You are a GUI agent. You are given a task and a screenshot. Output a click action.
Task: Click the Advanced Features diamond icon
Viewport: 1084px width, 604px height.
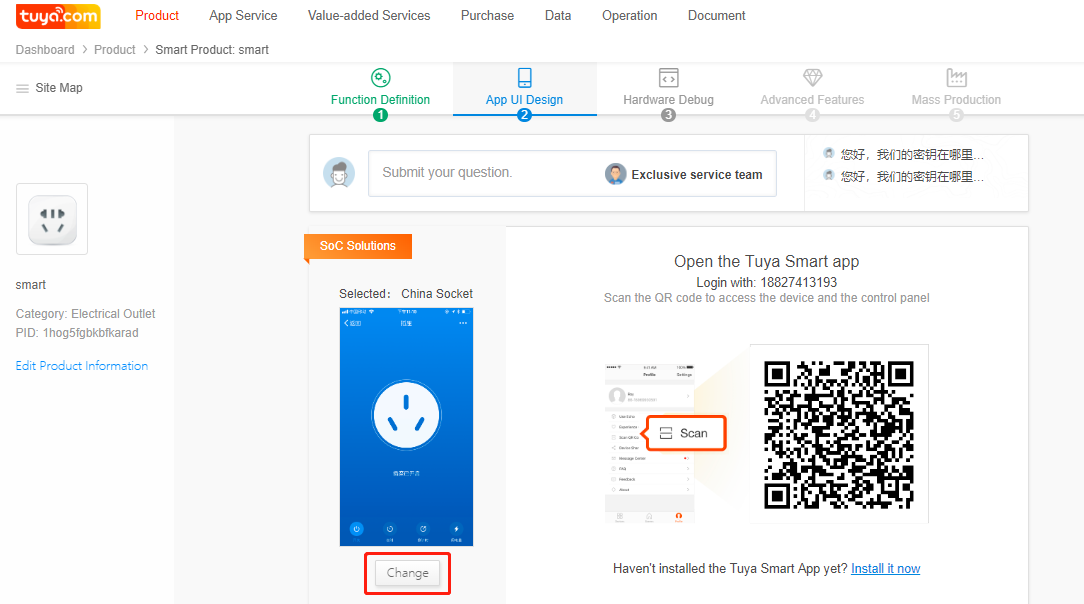812,78
